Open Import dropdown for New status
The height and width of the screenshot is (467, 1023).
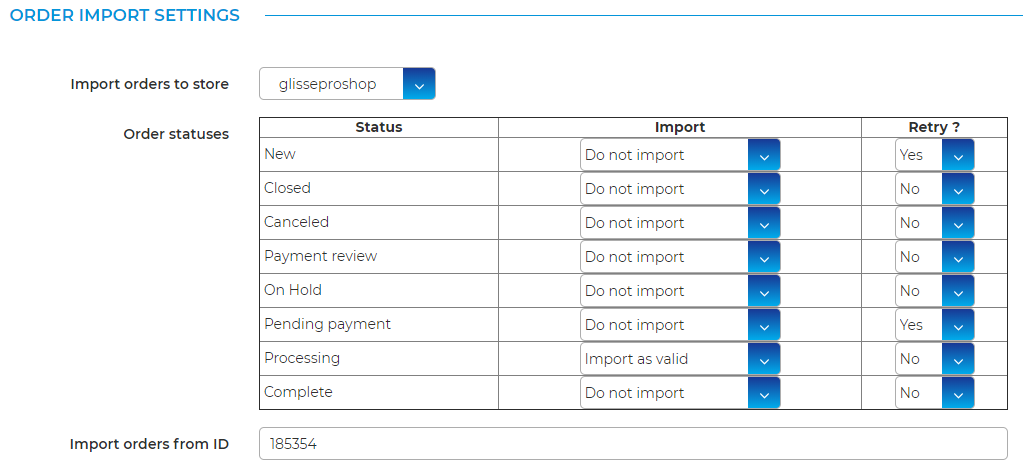pos(680,155)
